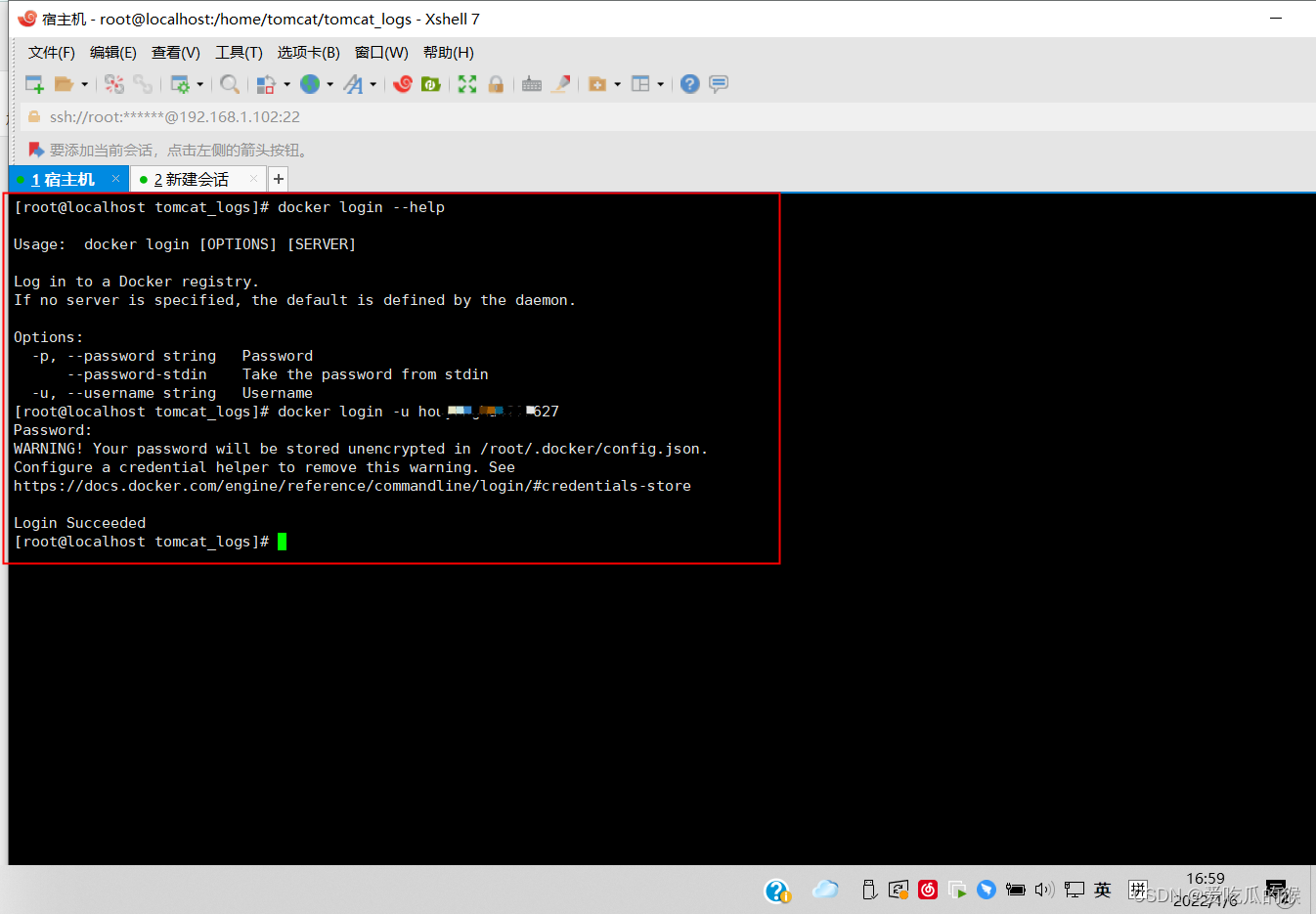Launch Xftp with the red swirl icon
This screenshot has height=914, width=1316.
pos(403,84)
